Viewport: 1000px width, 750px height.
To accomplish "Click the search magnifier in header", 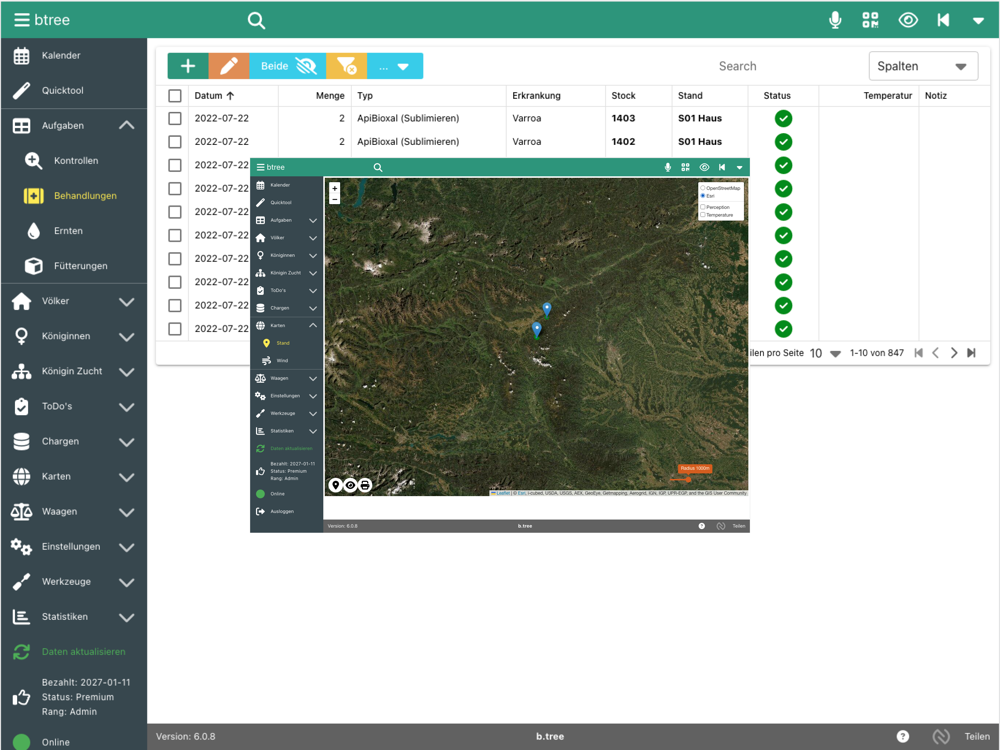I will pos(256,20).
